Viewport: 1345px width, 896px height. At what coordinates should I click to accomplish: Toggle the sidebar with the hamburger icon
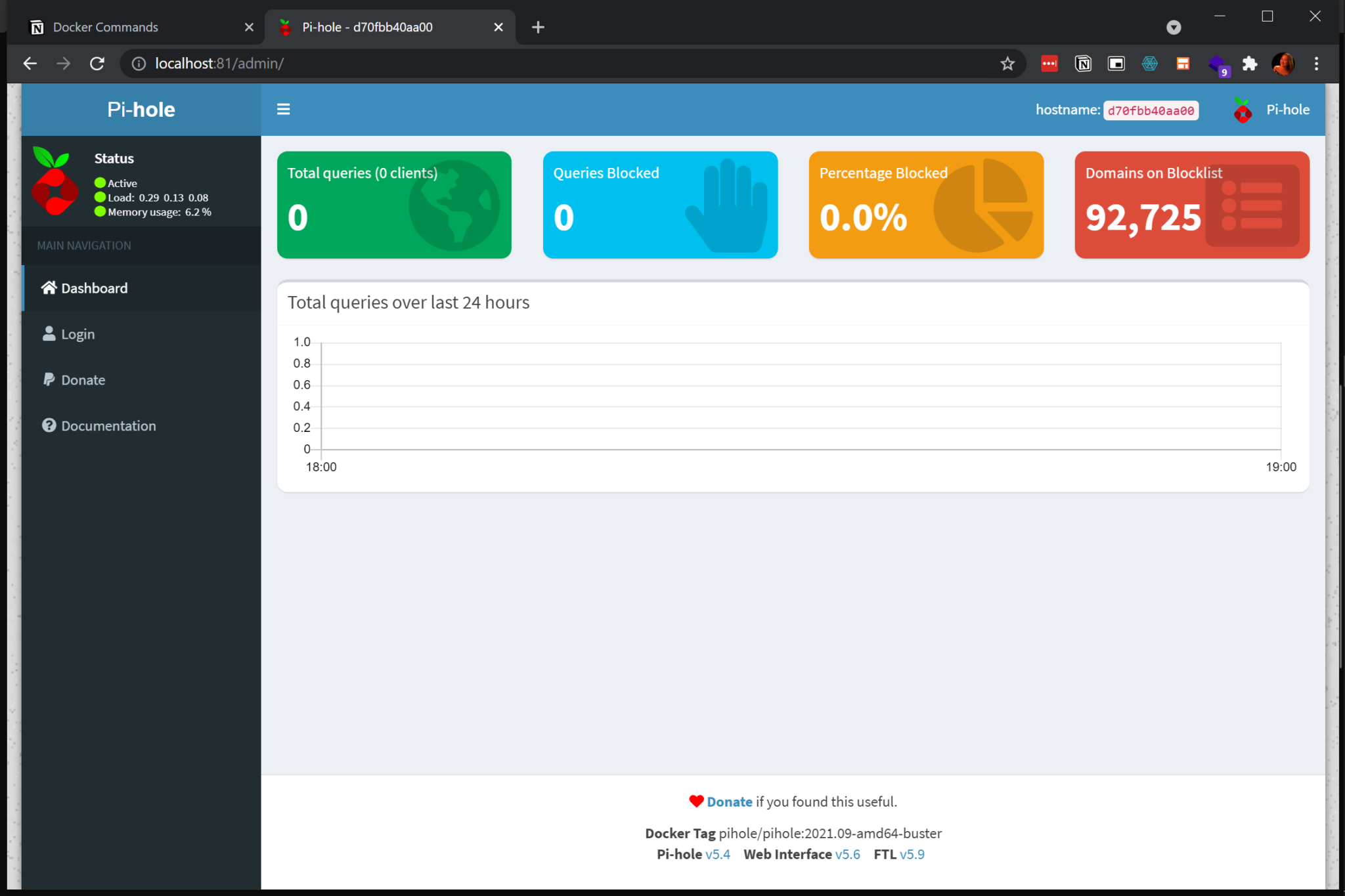click(283, 109)
